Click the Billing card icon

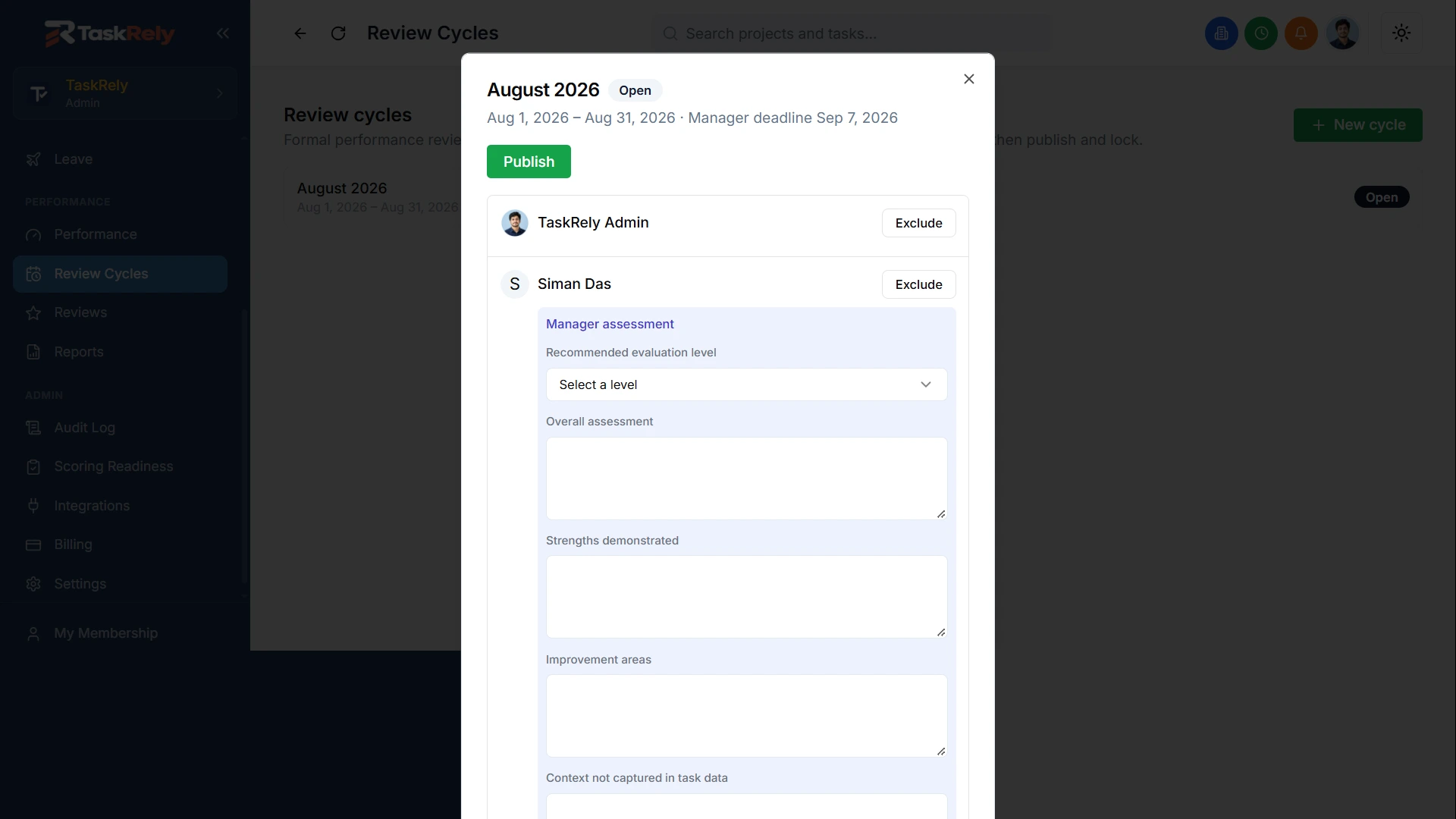(x=33, y=544)
